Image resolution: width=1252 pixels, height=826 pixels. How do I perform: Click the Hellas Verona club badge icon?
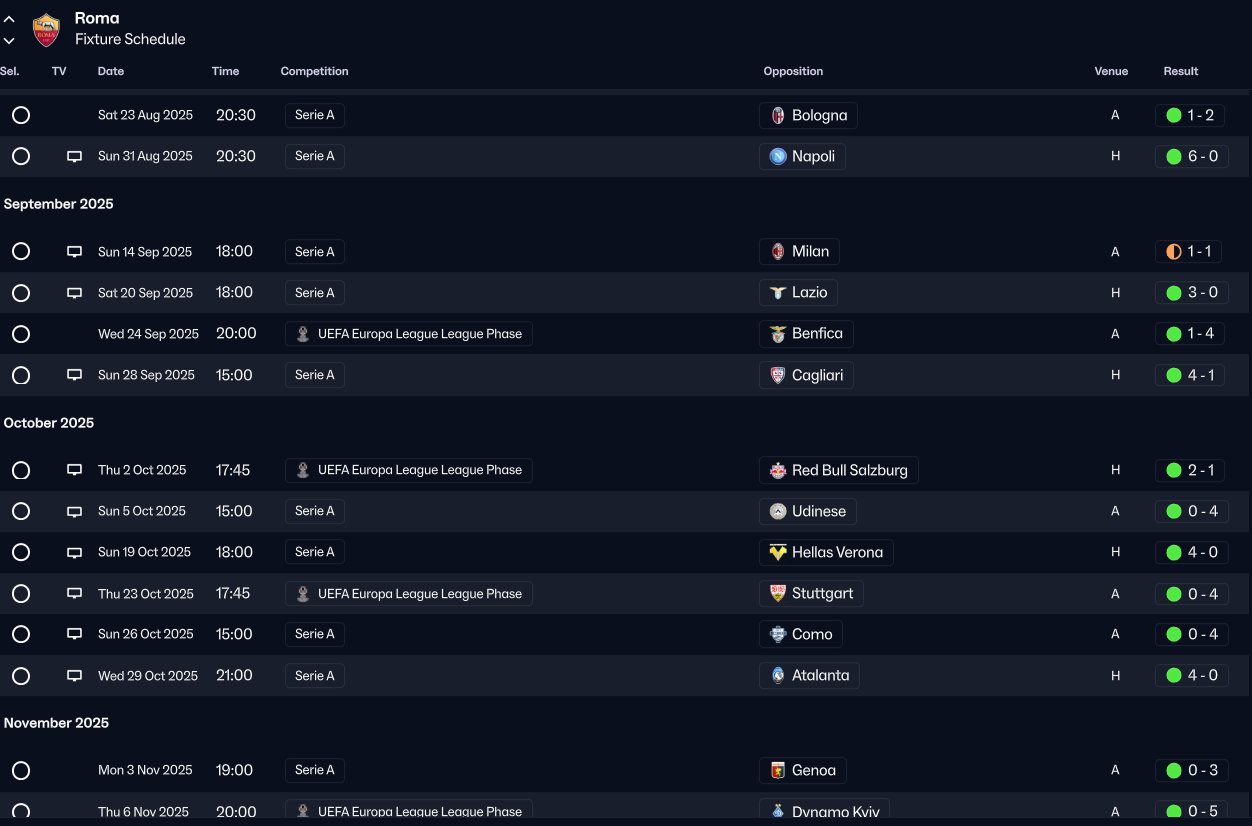(778, 552)
